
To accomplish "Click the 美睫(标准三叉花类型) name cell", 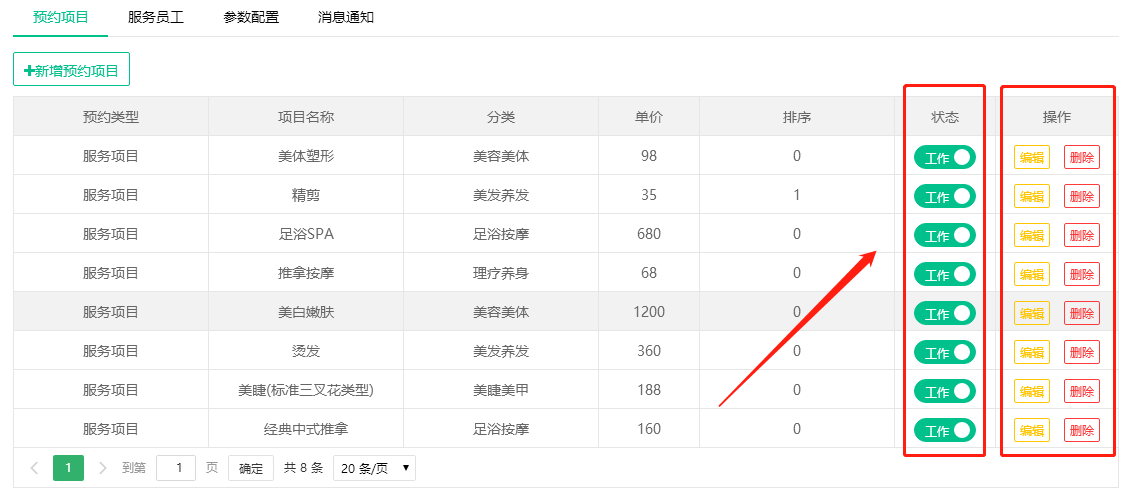I will point(306,389).
